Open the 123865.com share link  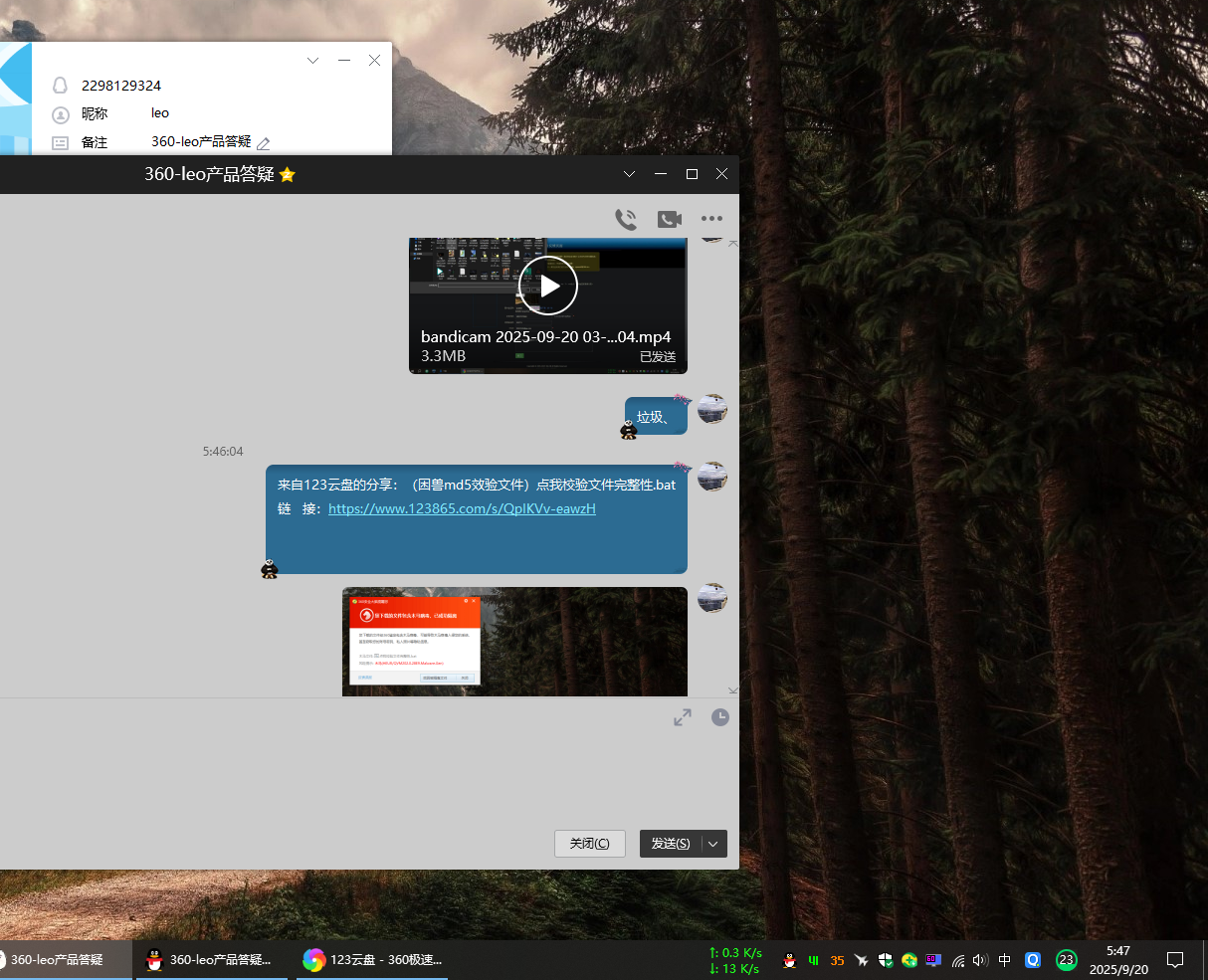(462, 509)
